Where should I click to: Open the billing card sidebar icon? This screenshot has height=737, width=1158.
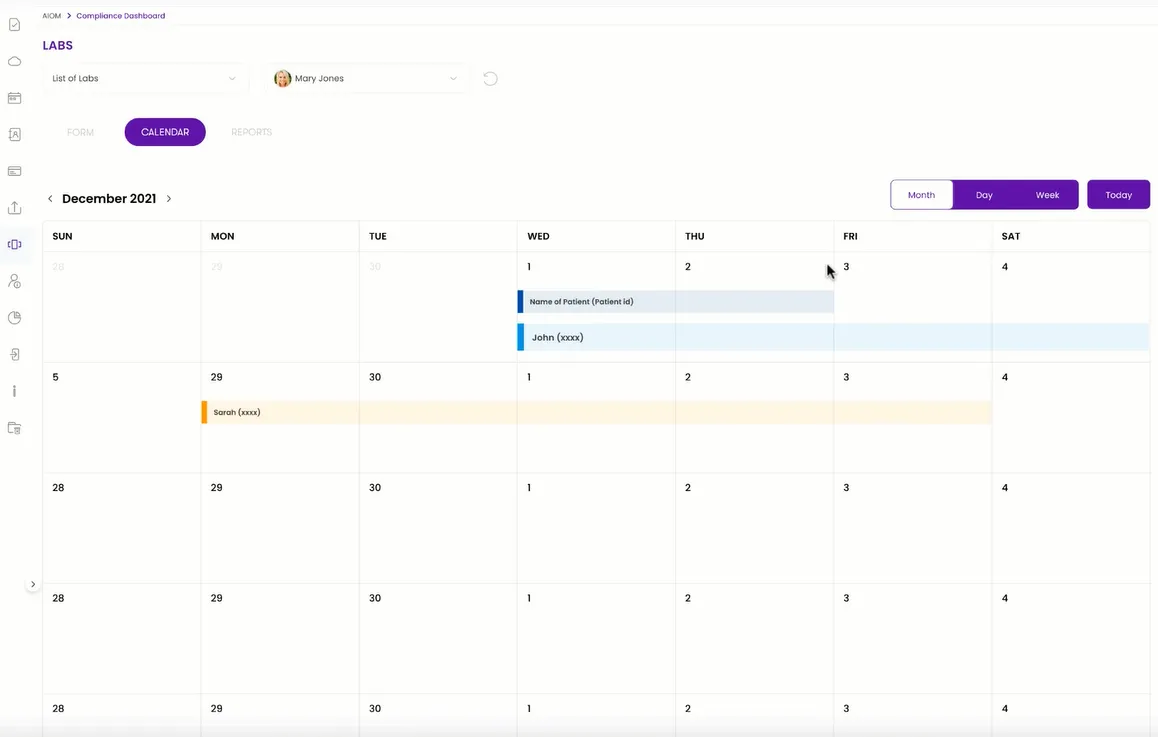14,171
